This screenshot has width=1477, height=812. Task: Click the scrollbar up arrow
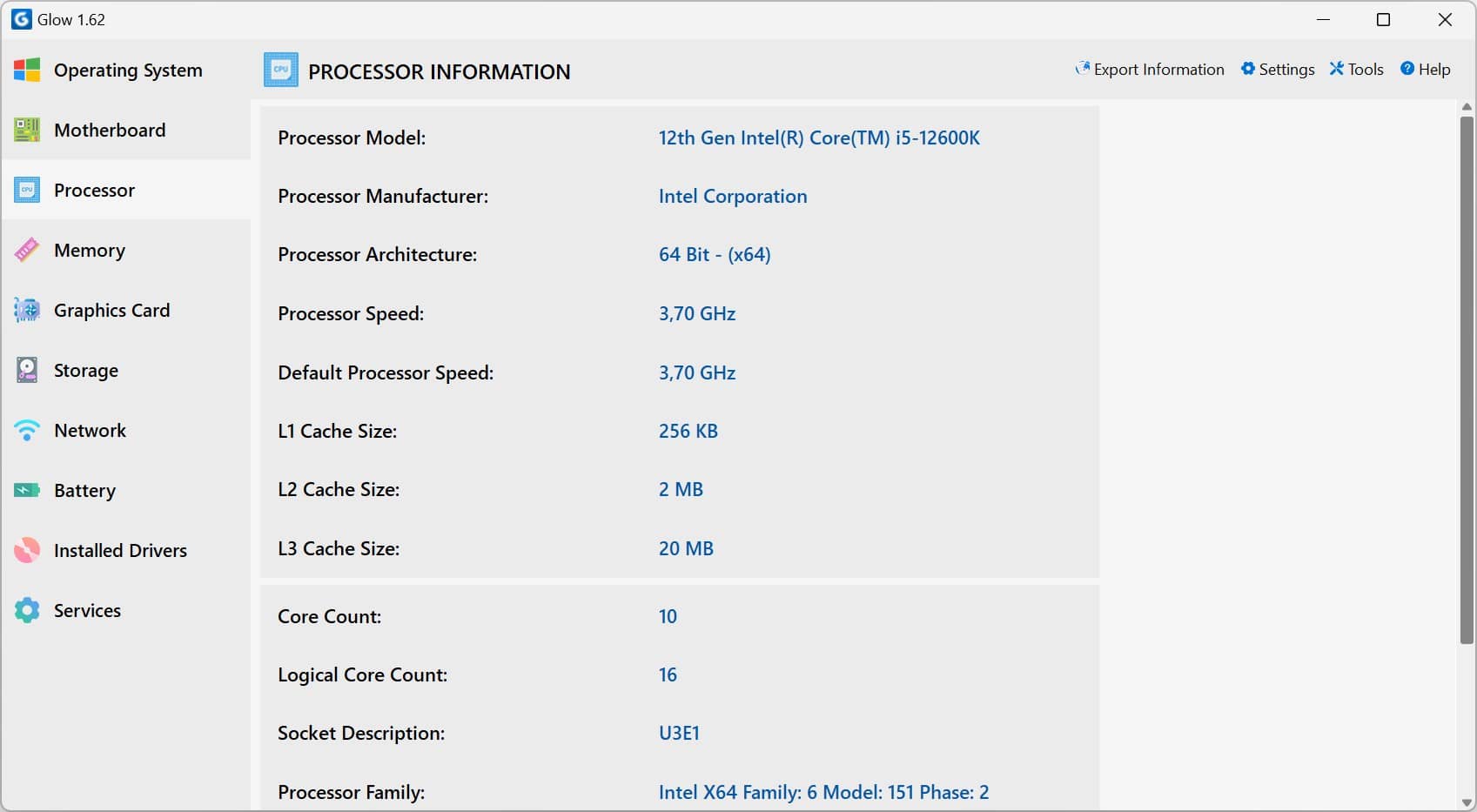[x=1467, y=107]
